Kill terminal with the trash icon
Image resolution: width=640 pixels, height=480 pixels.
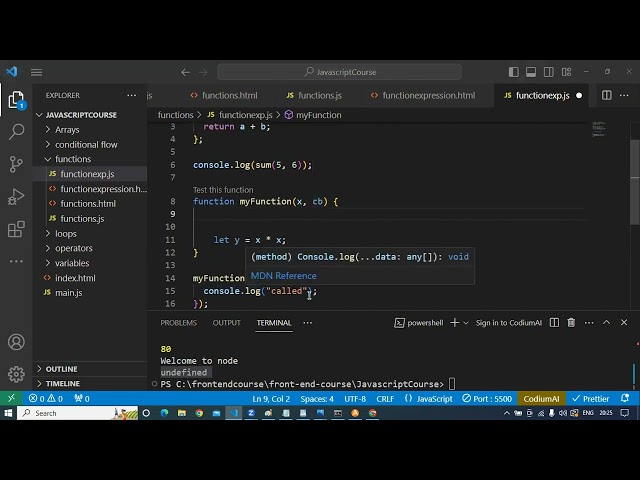pyautogui.click(x=571, y=322)
